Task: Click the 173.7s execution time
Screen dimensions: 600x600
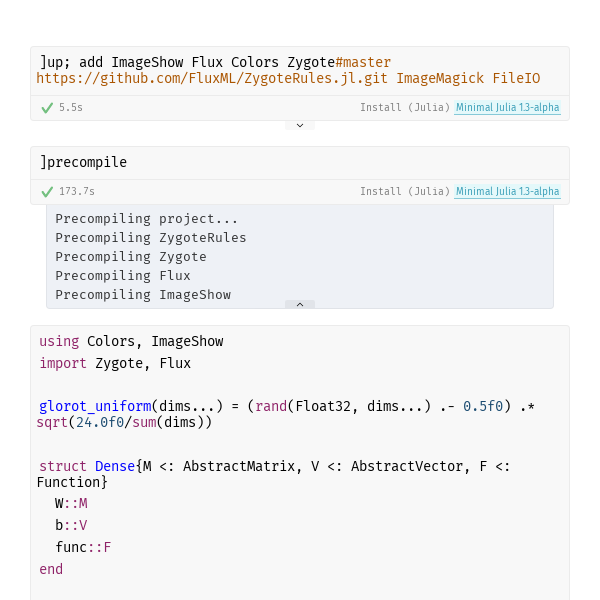Action: [77, 191]
